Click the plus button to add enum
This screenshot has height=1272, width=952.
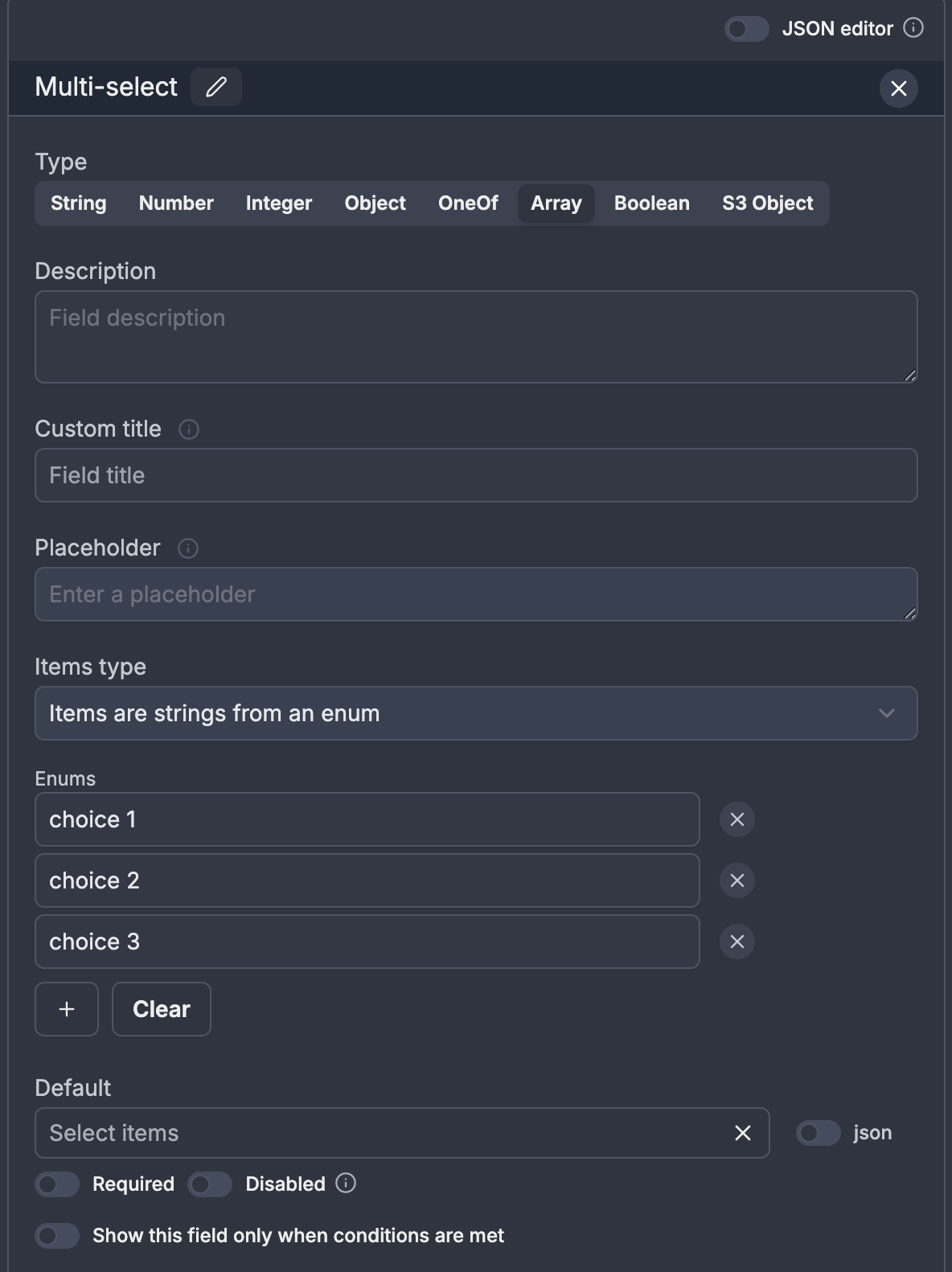point(67,1009)
